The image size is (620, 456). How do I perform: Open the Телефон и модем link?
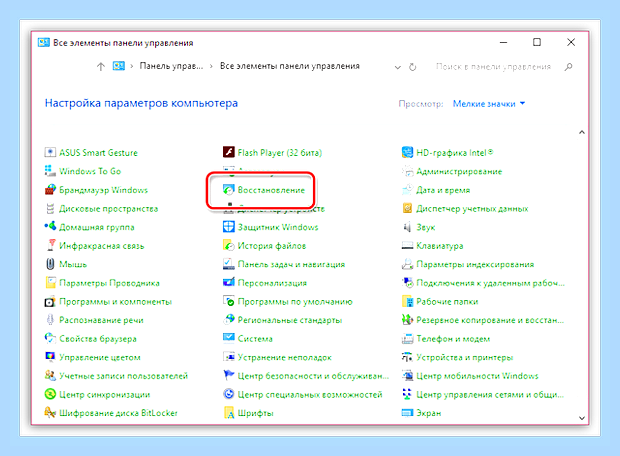[x=453, y=339]
